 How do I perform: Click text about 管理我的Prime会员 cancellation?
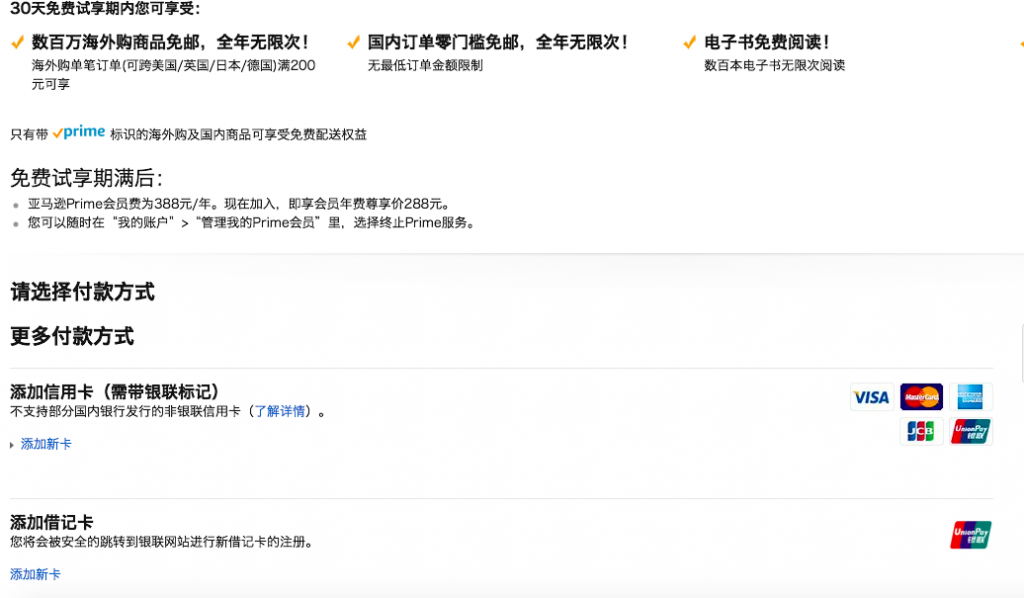pyautogui.click(x=251, y=223)
